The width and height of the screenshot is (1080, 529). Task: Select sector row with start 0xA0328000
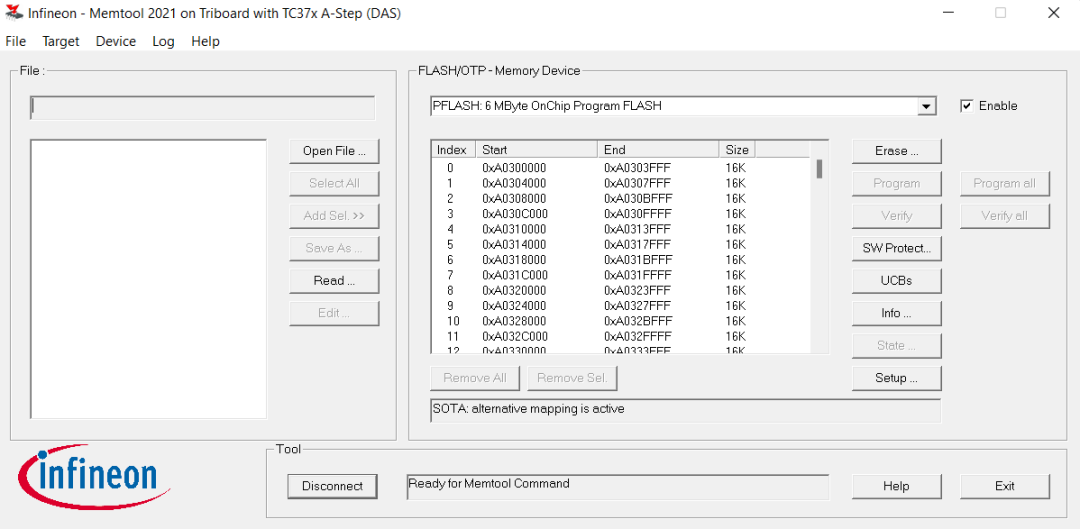tap(620, 321)
